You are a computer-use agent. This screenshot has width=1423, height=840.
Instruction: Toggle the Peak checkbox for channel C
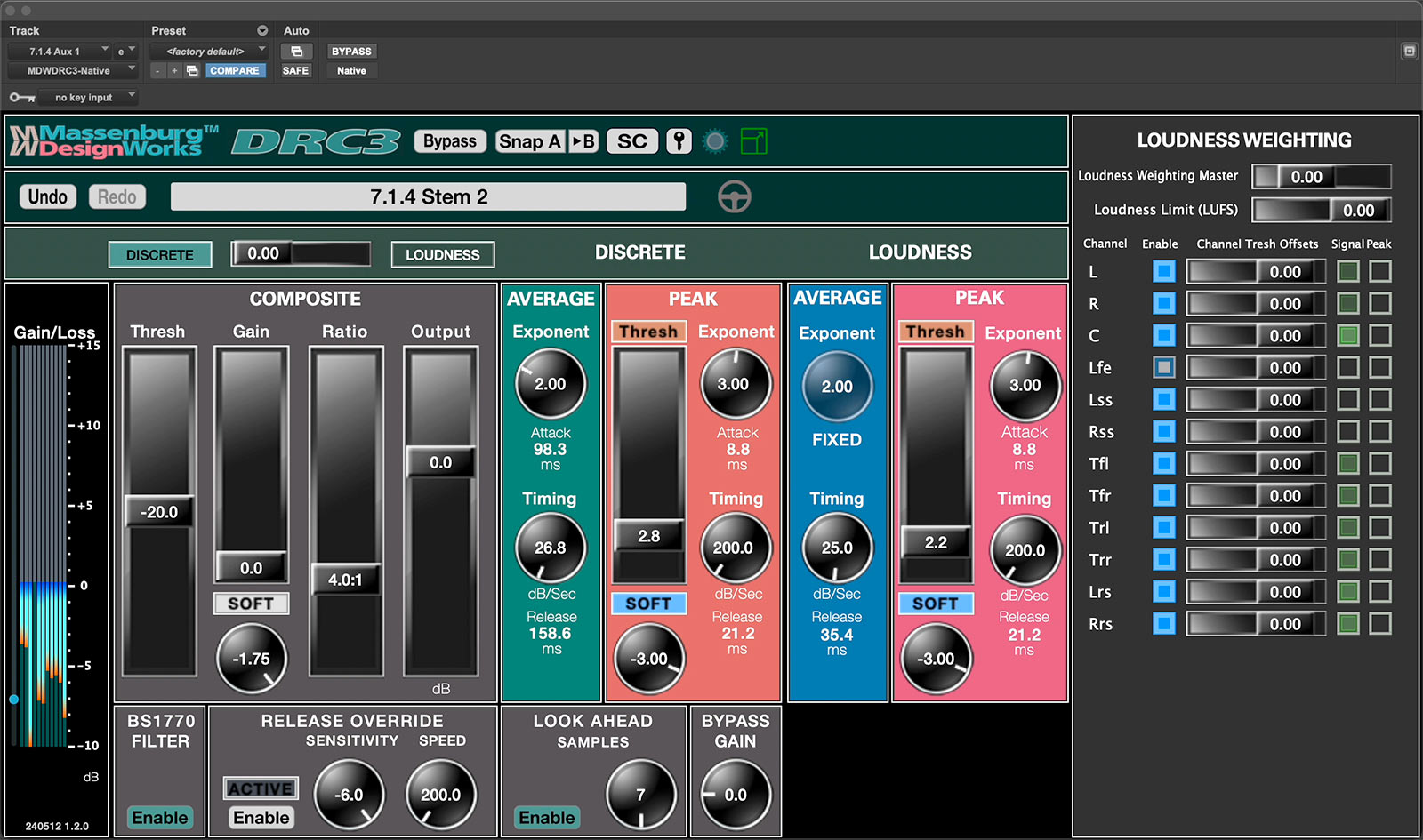(x=1379, y=336)
